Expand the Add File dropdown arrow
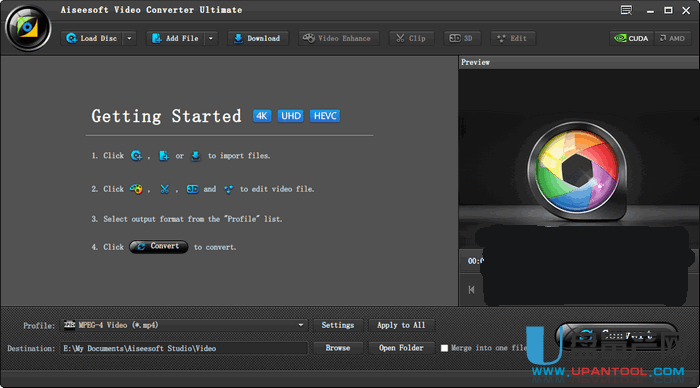700x388 pixels. pyautogui.click(x=211, y=38)
